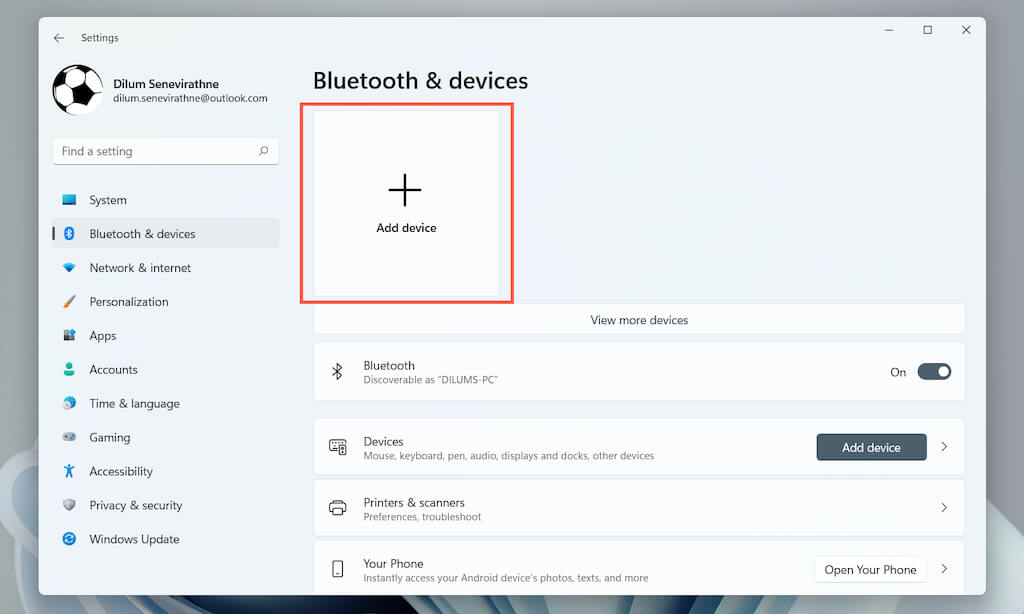This screenshot has height=614, width=1024.
Task: Click the Instantly access your Android description
Action: (505, 578)
